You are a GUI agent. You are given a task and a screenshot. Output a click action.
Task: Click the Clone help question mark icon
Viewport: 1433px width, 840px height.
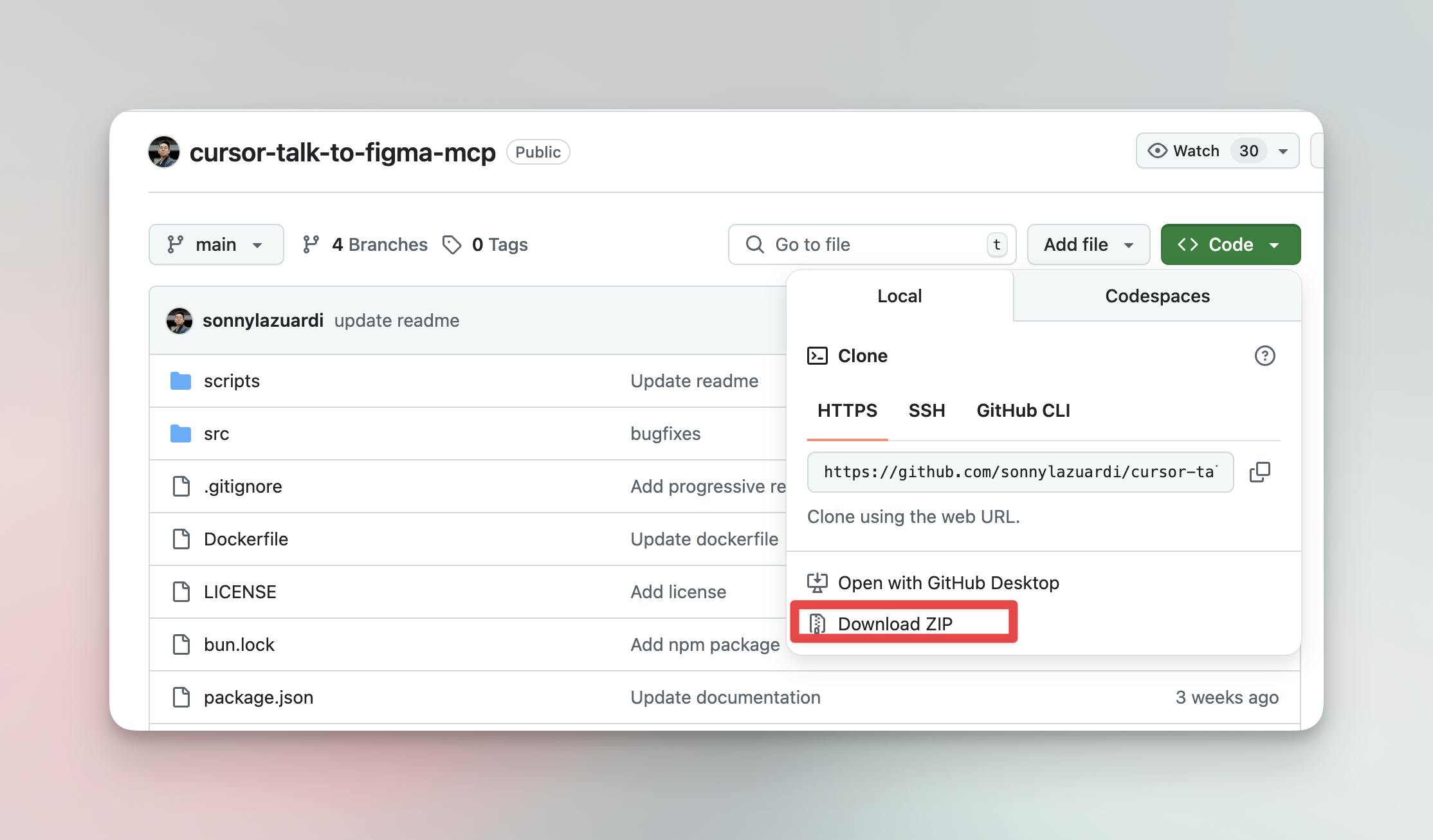(1264, 356)
